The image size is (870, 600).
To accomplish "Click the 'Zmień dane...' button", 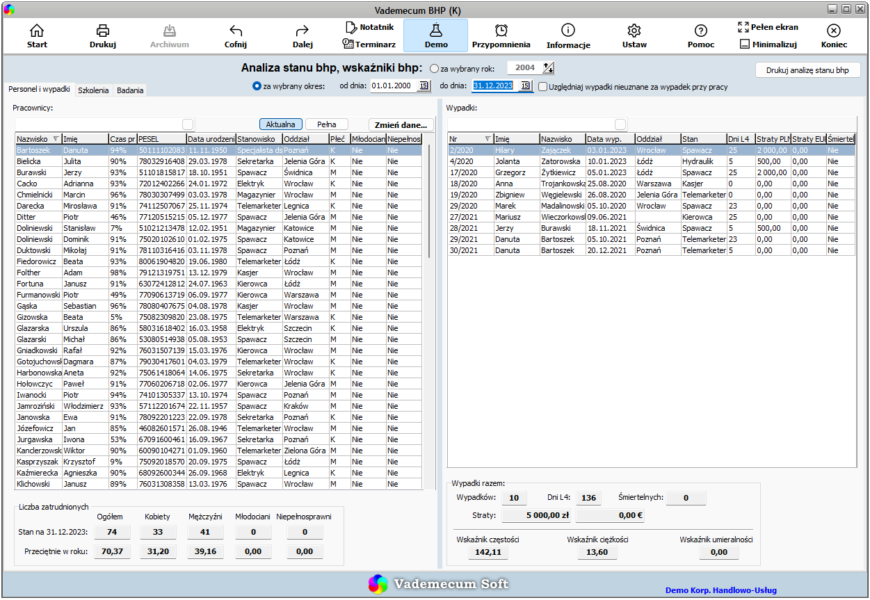I will click(401, 125).
